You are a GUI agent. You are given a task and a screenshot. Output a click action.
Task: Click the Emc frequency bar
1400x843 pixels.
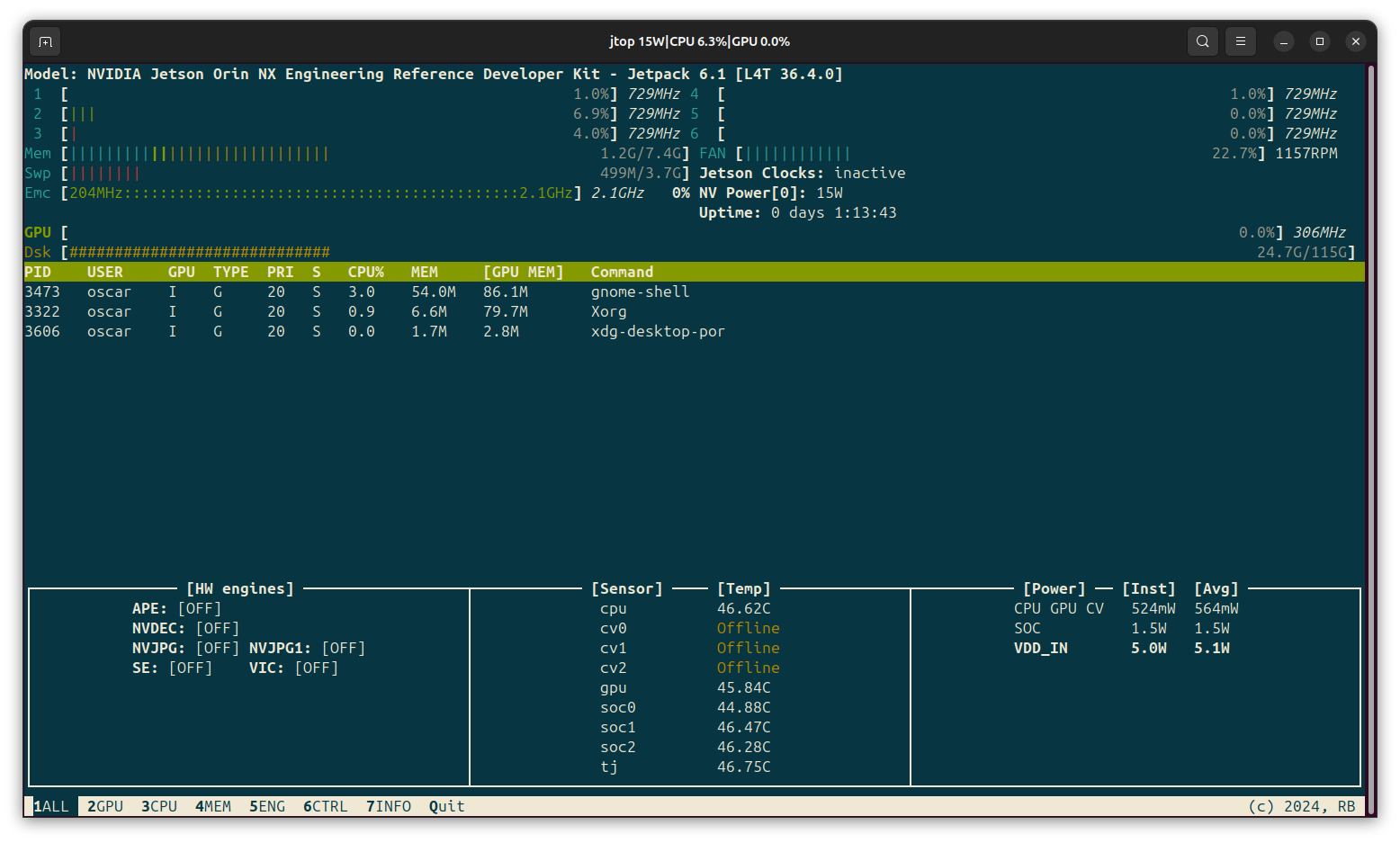point(321,193)
